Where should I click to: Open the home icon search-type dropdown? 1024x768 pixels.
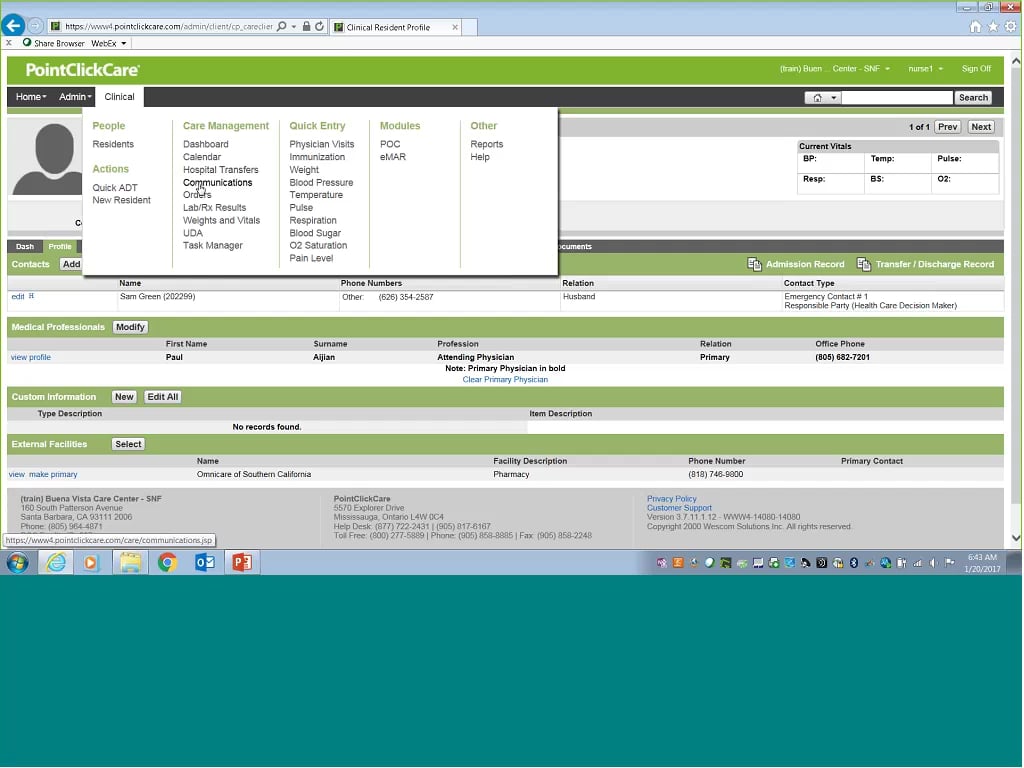[824, 98]
